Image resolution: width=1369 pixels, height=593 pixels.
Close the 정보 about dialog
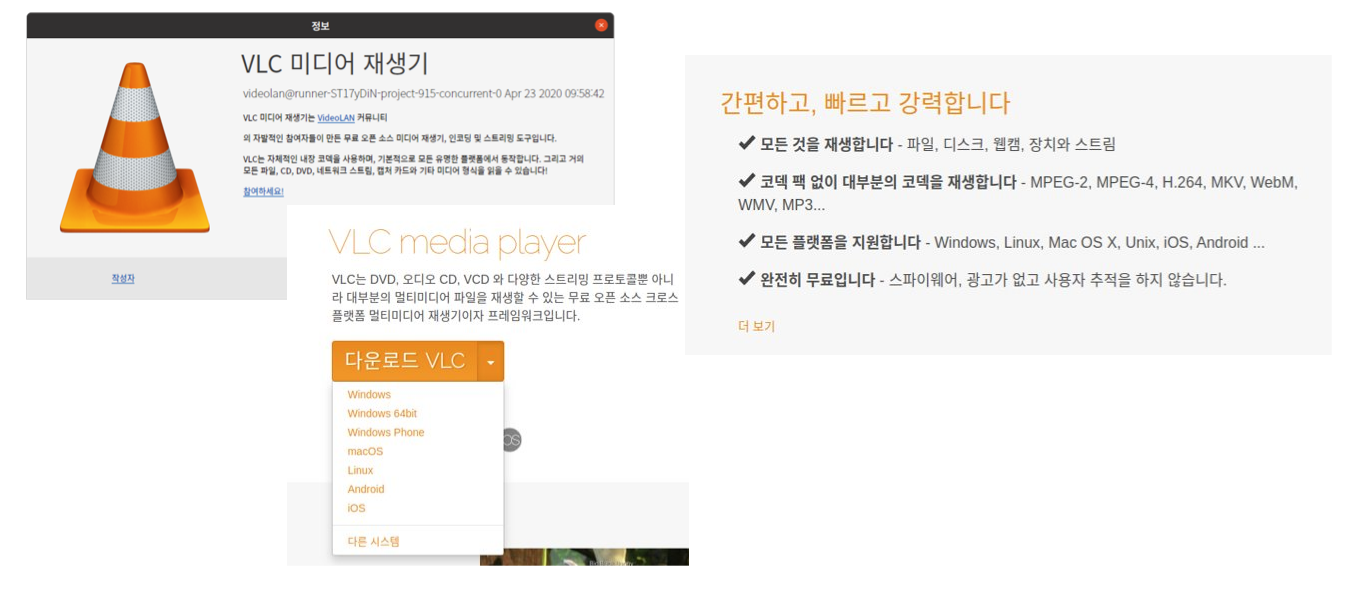601,25
